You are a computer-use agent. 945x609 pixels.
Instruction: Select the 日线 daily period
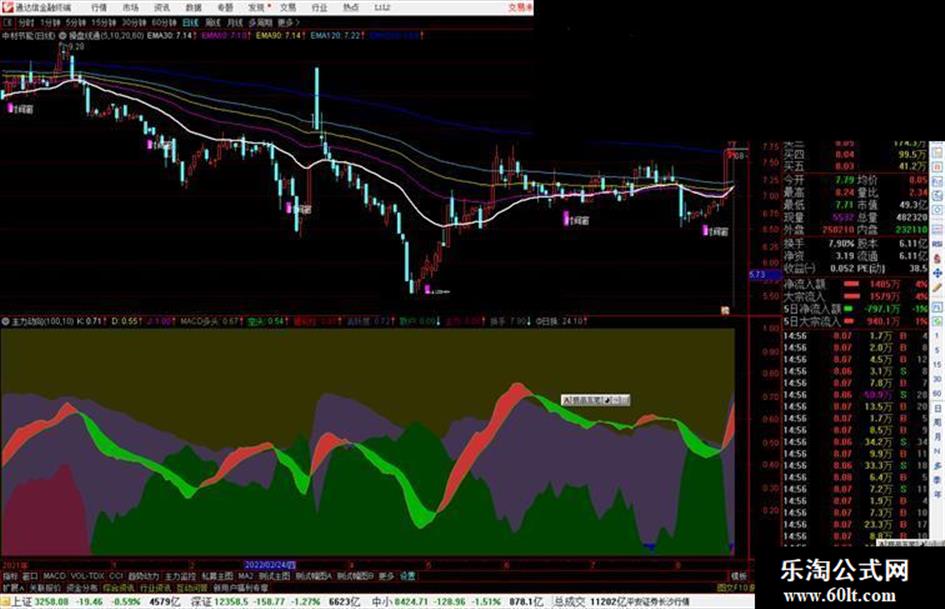(190, 23)
